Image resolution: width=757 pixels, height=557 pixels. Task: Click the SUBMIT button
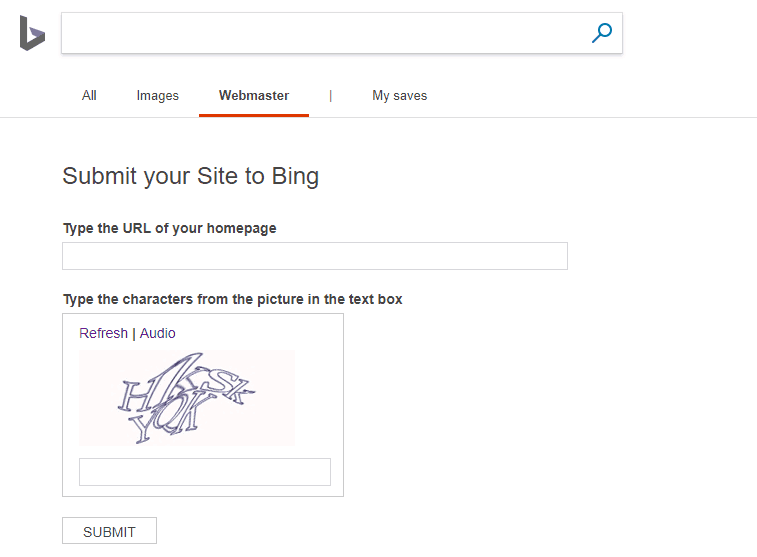coord(109,531)
